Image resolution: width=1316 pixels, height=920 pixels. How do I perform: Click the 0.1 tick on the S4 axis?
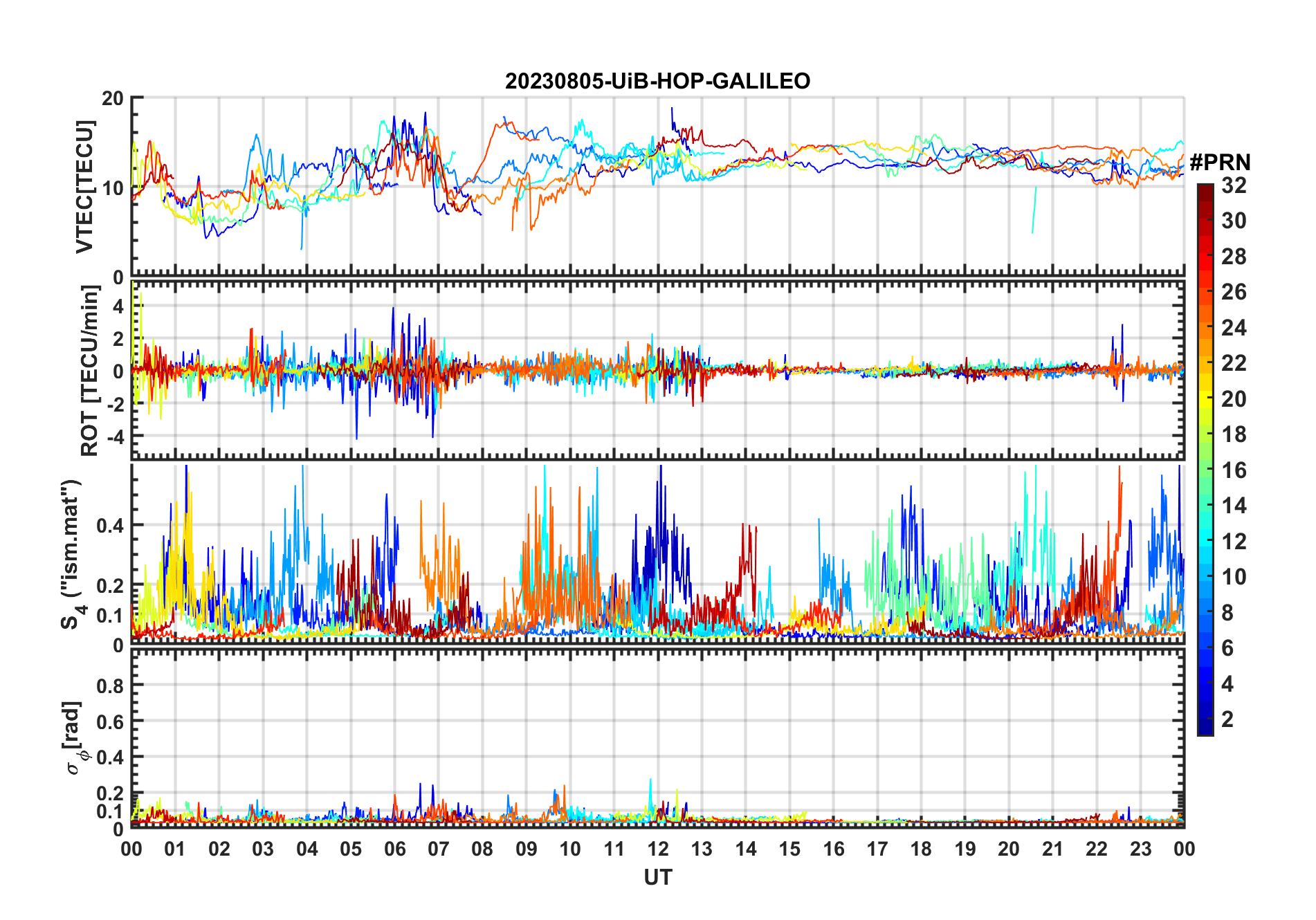[110, 616]
